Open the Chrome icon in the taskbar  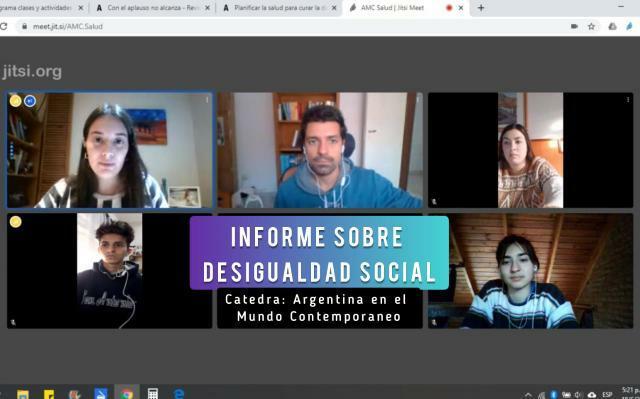click(127, 393)
